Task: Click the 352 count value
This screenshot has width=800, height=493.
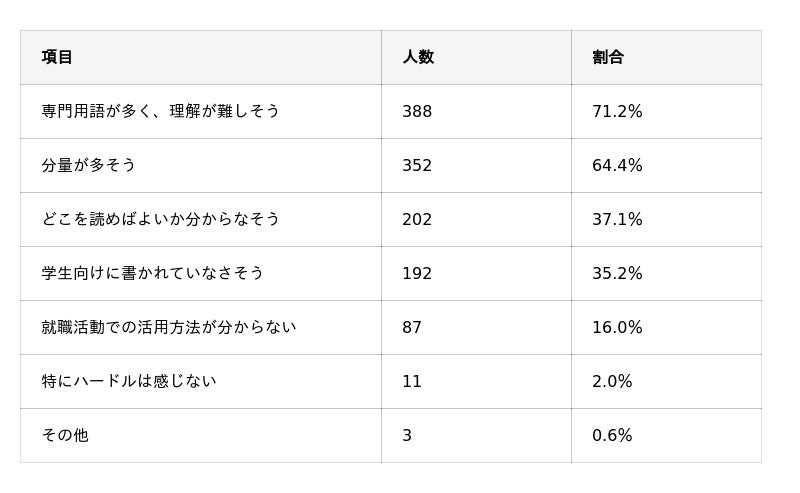Action: [417, 165]
